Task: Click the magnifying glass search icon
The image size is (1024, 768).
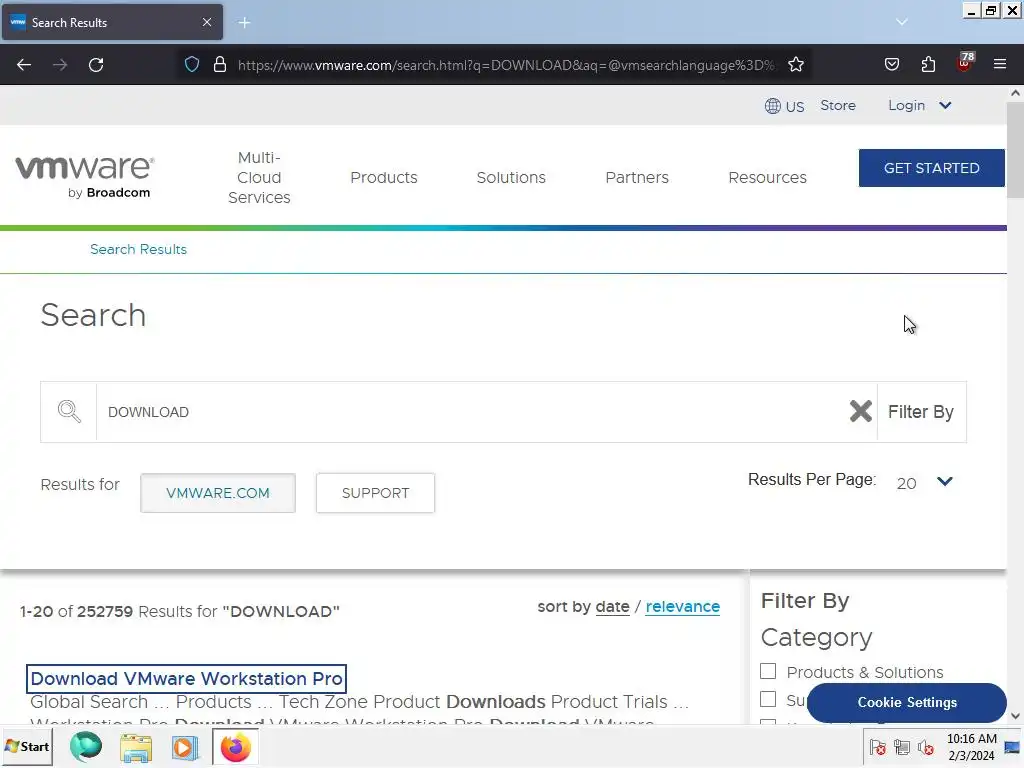Action: coord(69,412)
